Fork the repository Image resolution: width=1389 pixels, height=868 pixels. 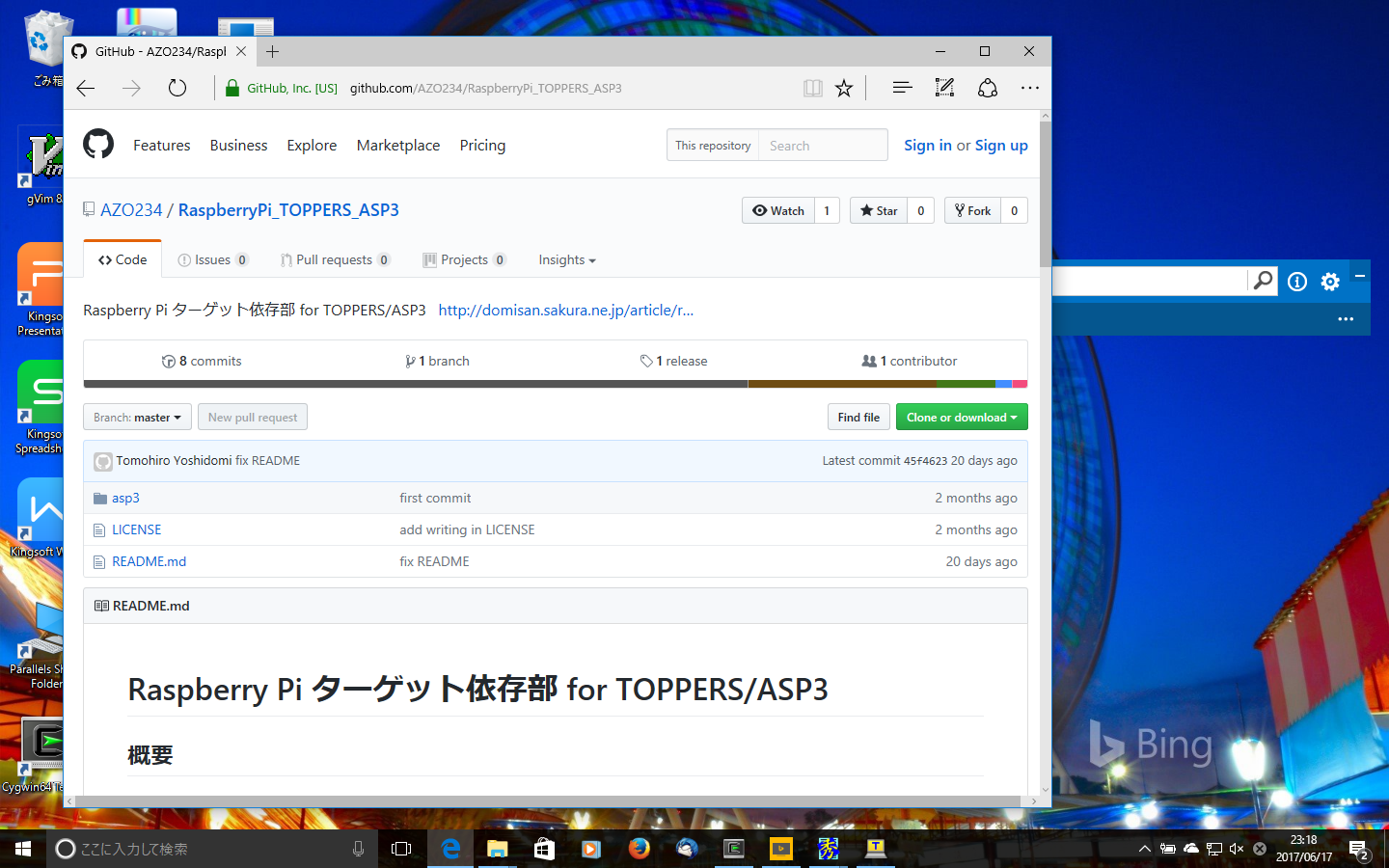click(x=972, y=210)
